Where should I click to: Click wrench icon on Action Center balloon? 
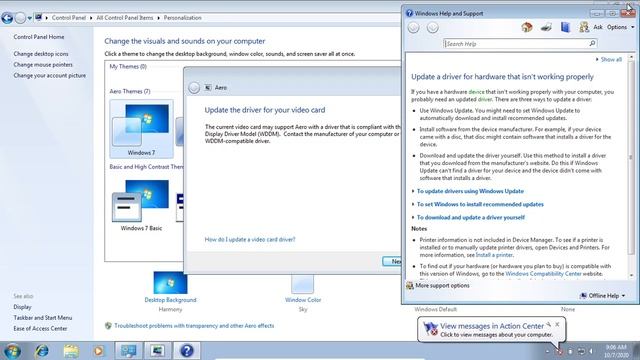(x=549, y=324)
